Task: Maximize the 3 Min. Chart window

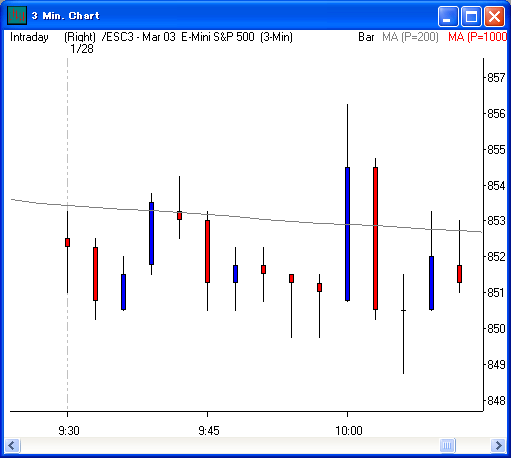Action: [471, 16]
